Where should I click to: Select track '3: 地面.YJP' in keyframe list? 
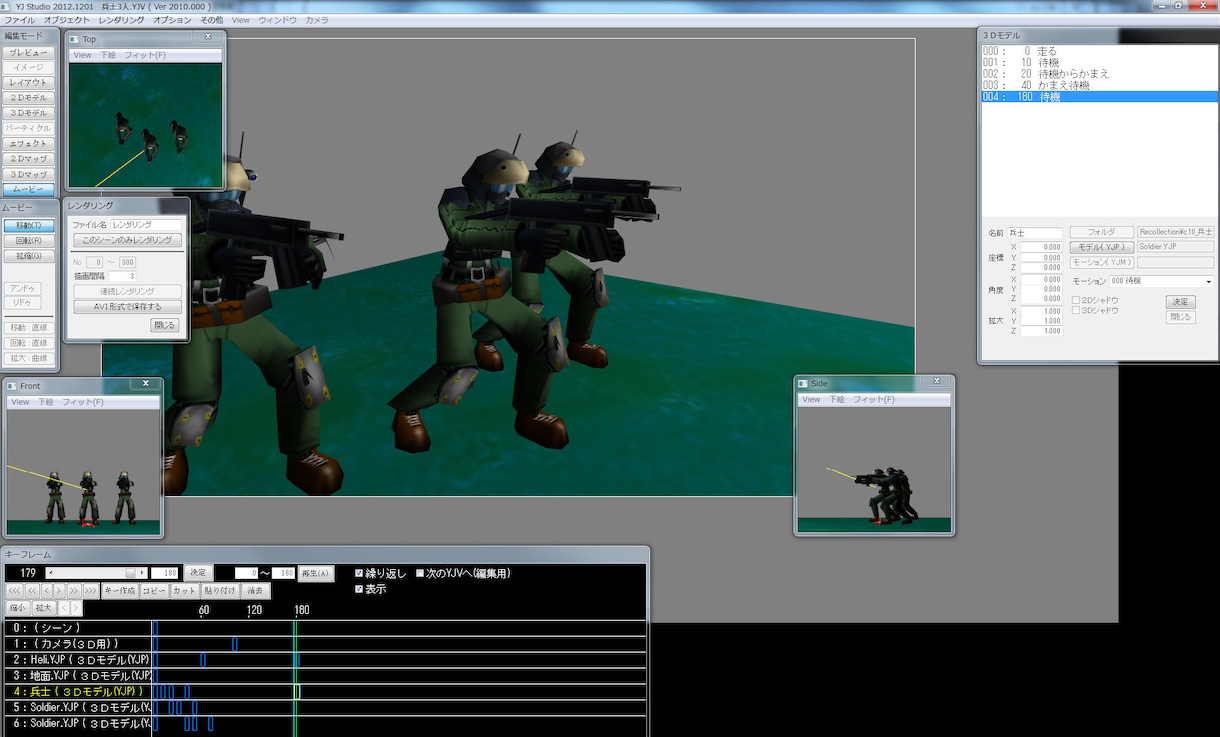77,676
